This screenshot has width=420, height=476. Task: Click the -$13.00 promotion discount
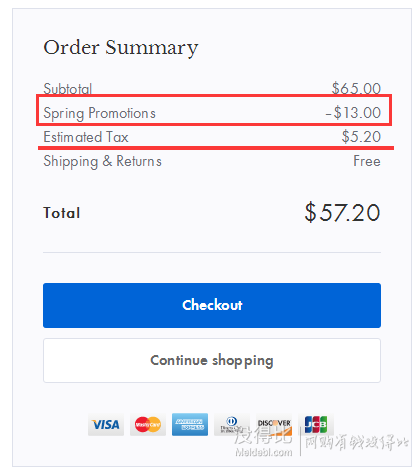[353, 113]
